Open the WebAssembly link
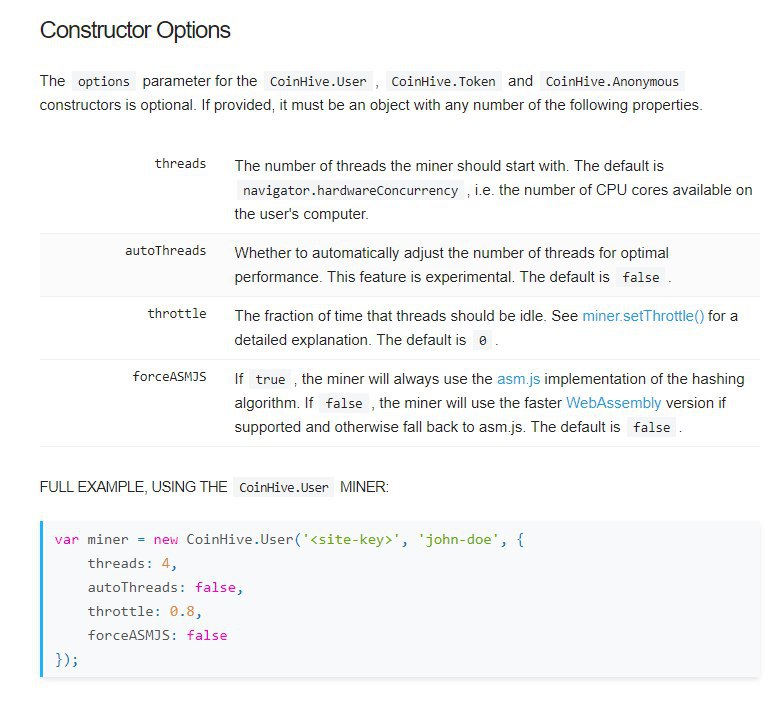This screenshot has width=772, height=704. pos(613,403)
